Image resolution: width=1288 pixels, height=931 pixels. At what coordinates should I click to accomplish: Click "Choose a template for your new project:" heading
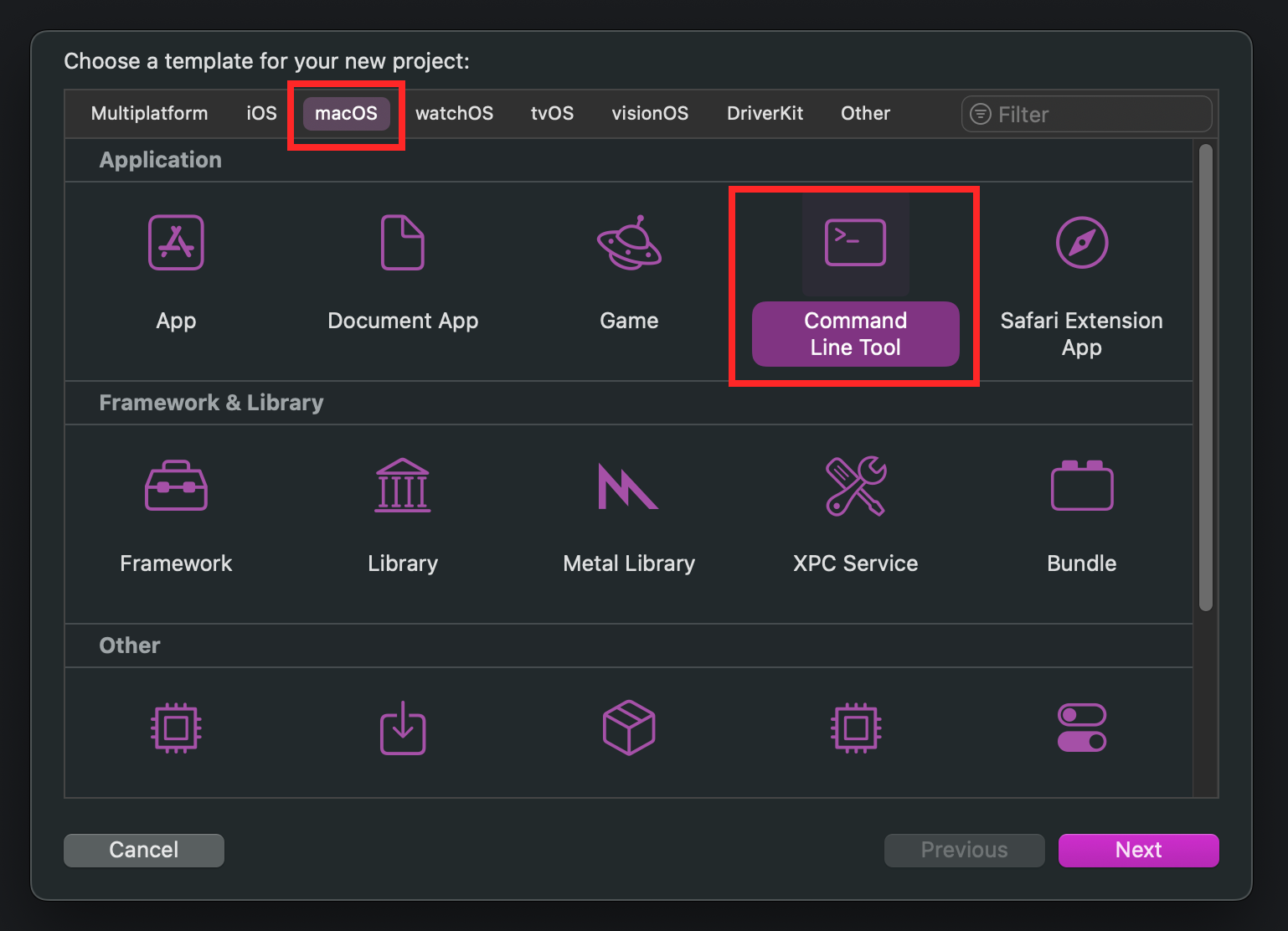[266, 61]
